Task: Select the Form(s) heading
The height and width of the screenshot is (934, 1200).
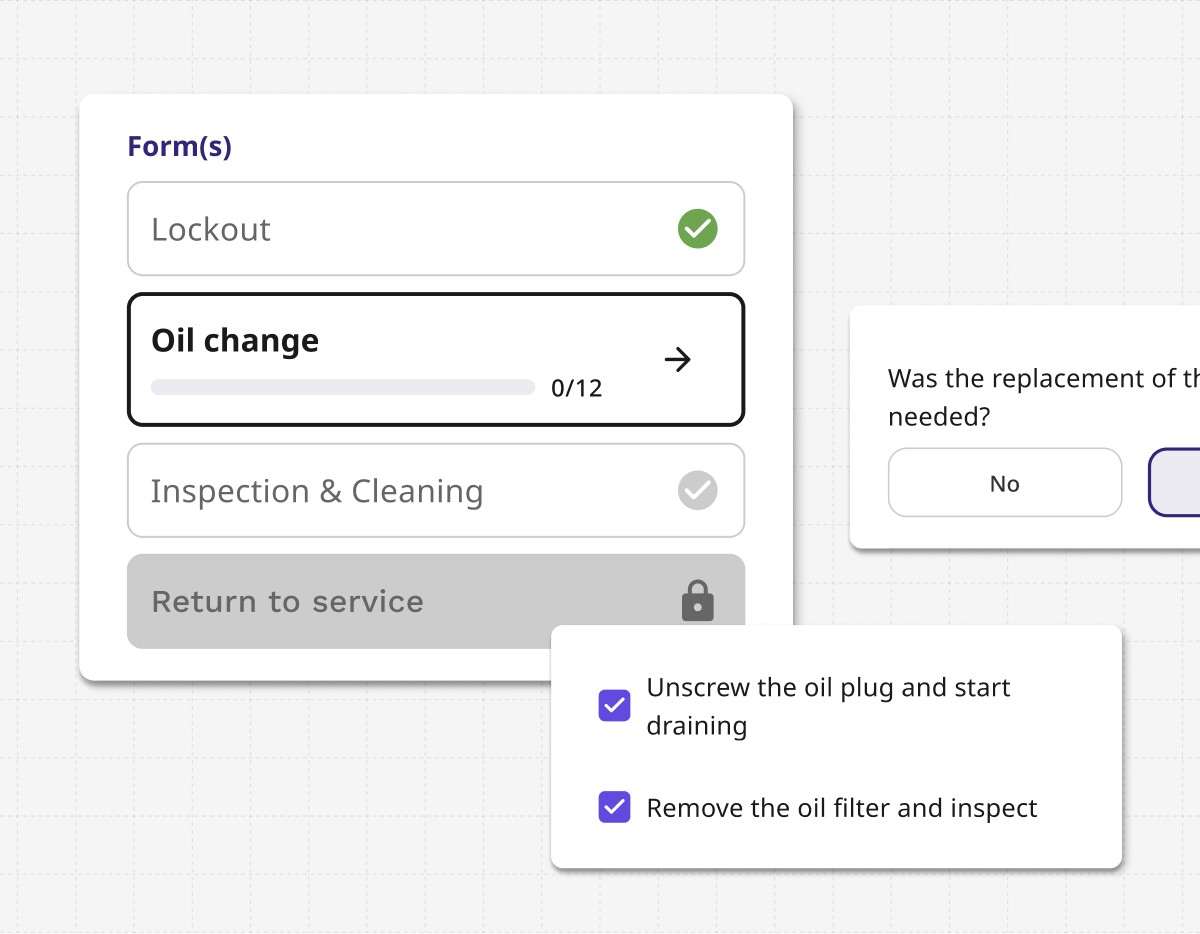Action: pyautogui.click(x=180, y=145)
